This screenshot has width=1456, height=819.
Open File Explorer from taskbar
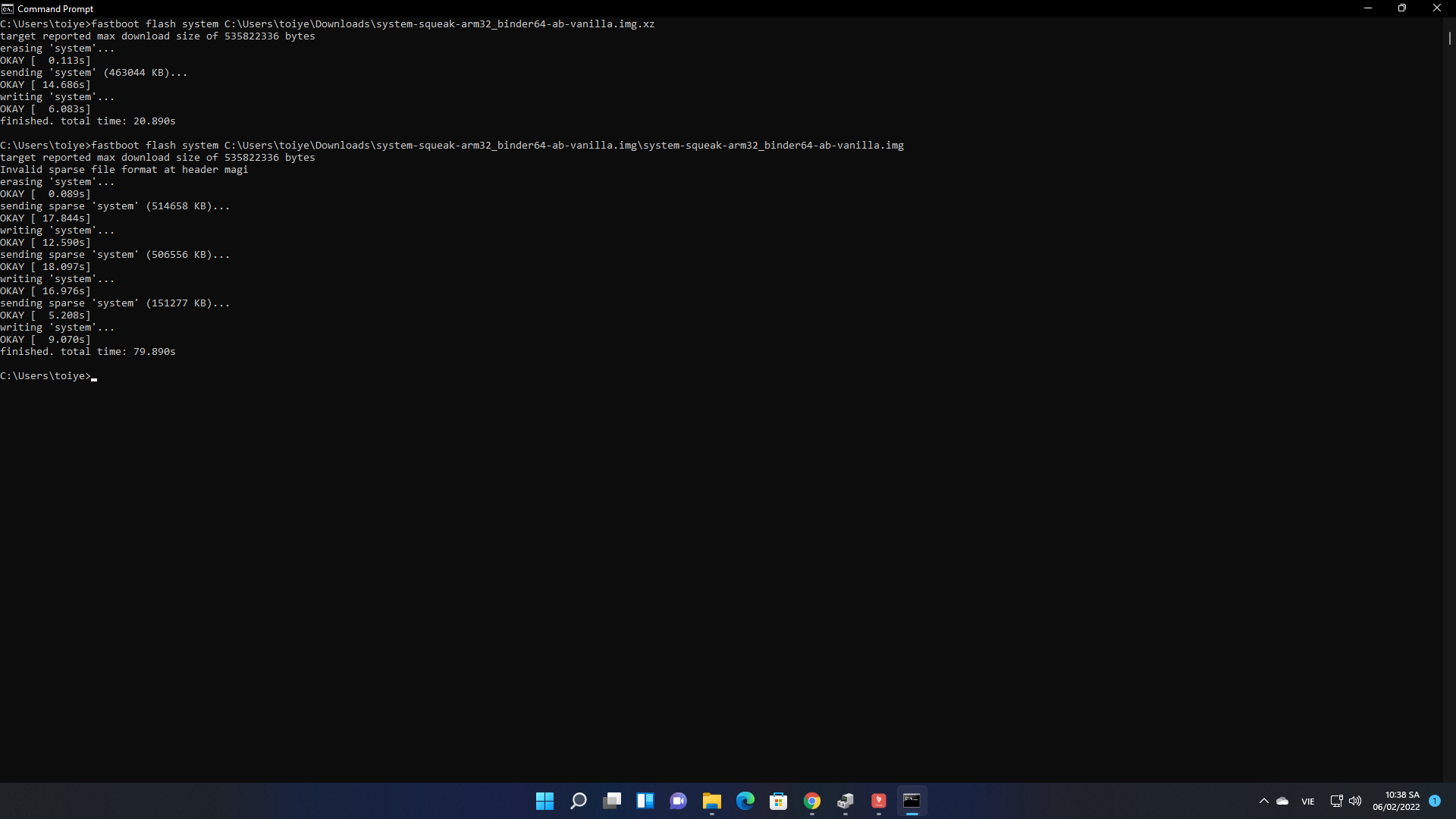711,801
